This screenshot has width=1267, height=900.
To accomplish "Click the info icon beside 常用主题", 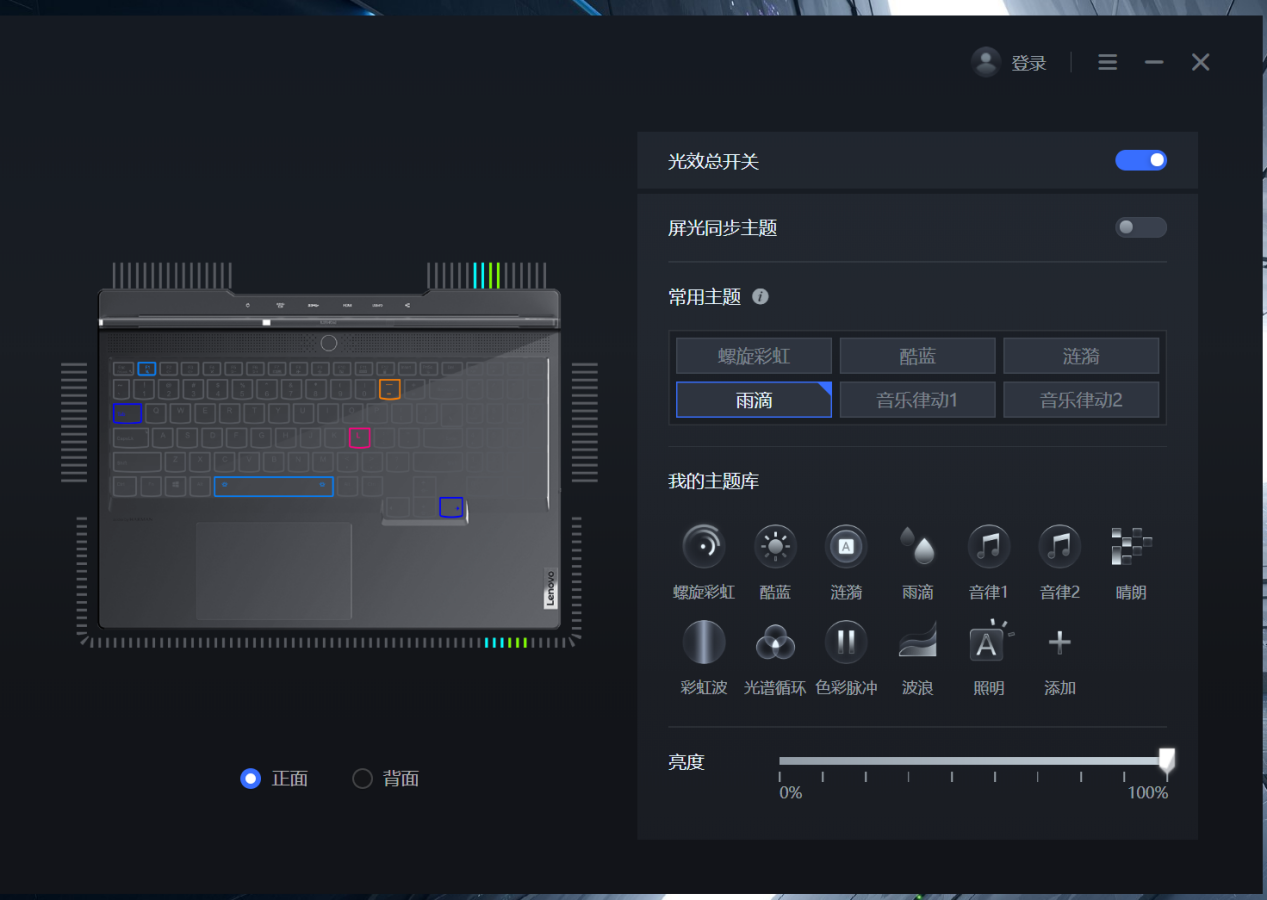I will click(x=762, y=296).
